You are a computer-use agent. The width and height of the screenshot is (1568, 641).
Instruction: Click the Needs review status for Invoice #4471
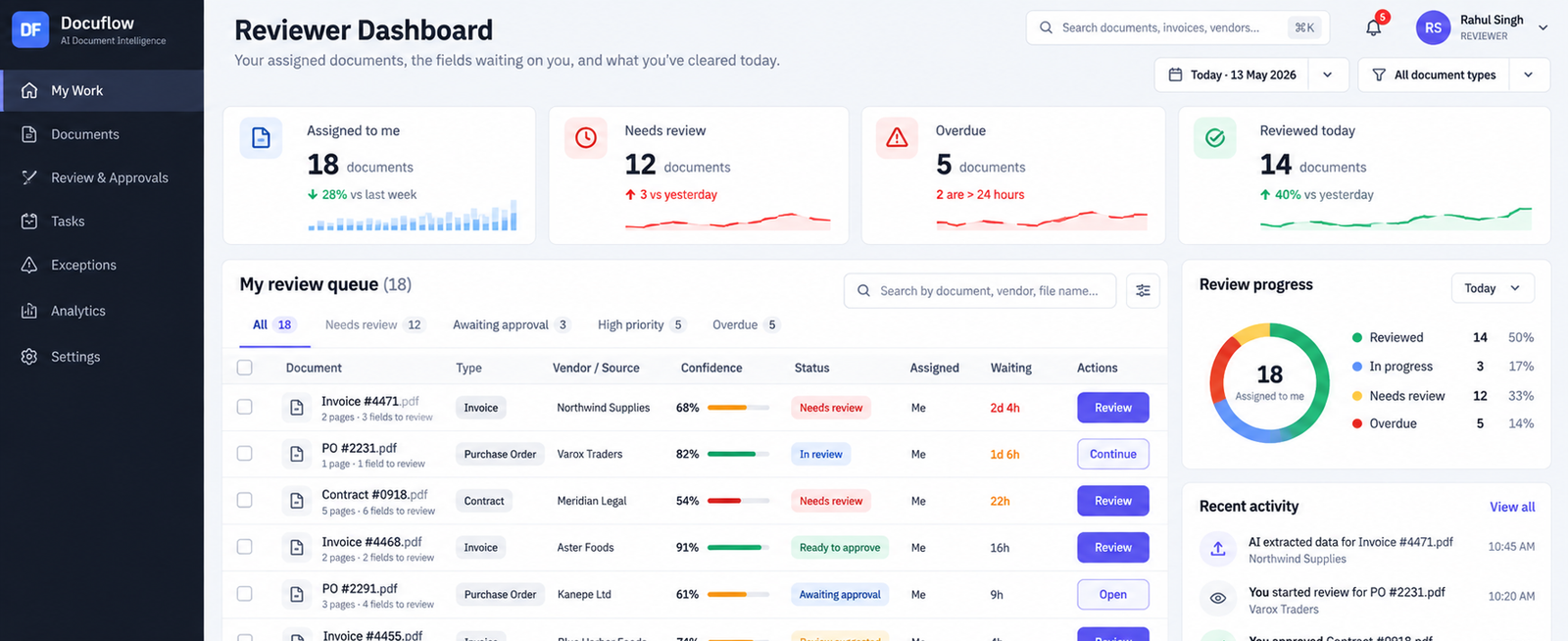831,408
